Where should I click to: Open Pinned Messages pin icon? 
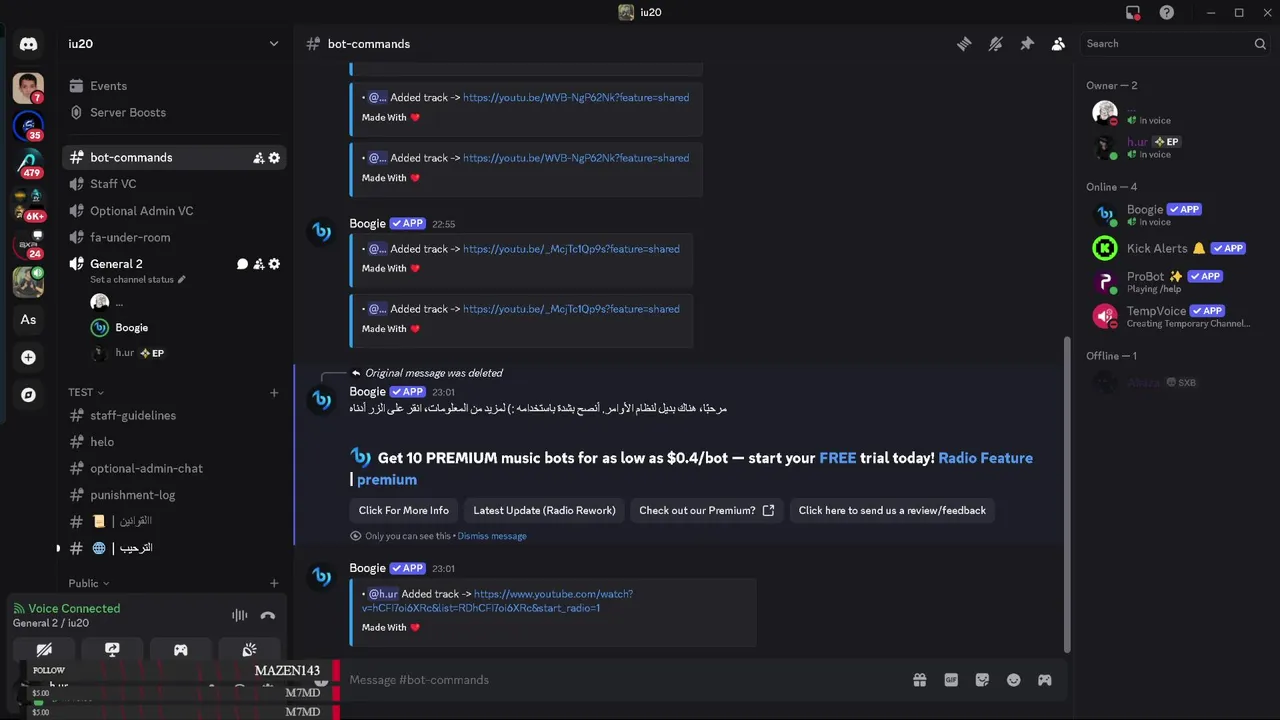[x=1026, y=44]
